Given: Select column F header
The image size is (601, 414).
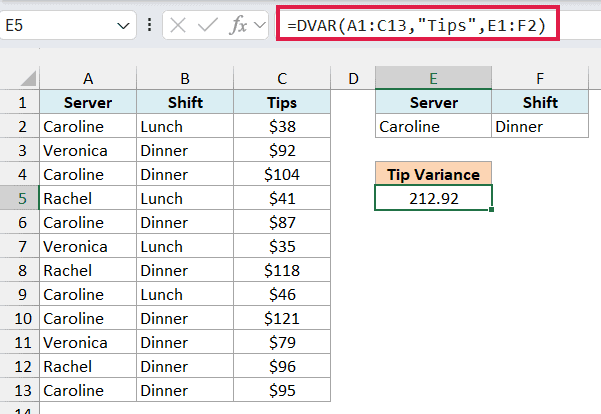Looking at the screenshot, I should point(540,79).
